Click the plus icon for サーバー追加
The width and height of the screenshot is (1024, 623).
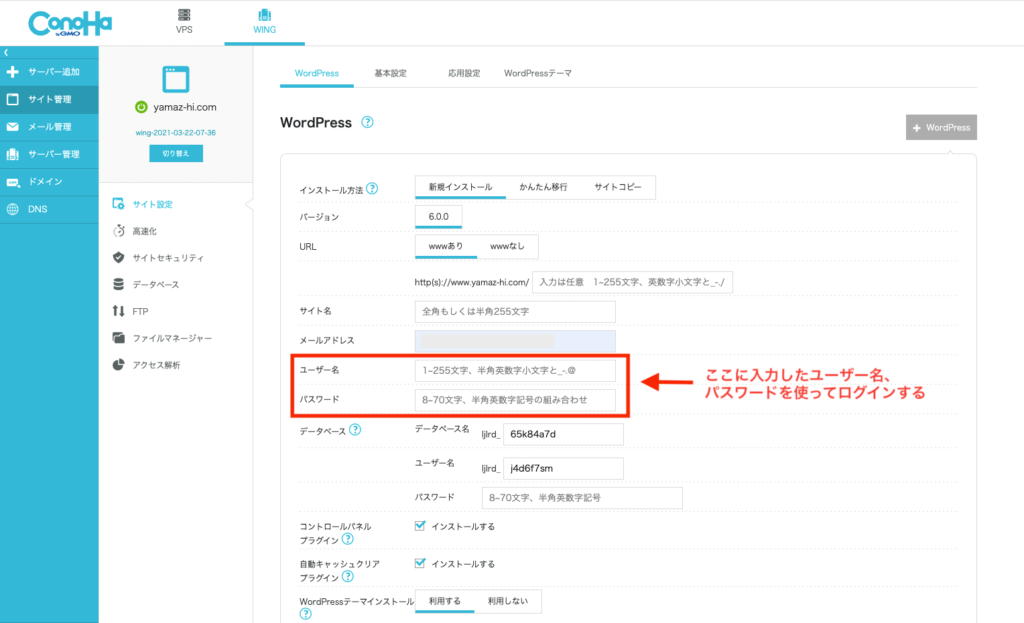click(12, 72)
